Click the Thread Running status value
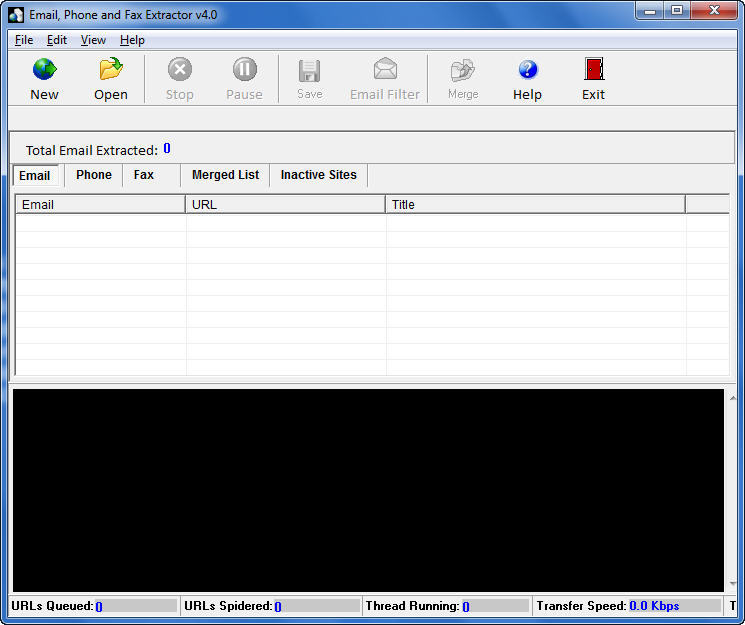745x625 pixels. pos(466,606)
